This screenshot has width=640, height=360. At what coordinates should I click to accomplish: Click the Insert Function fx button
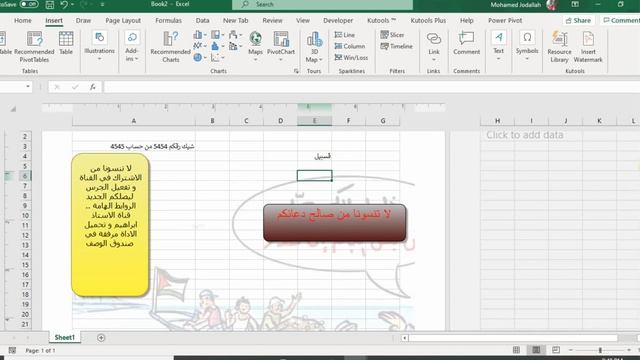(x=93, y=87)
